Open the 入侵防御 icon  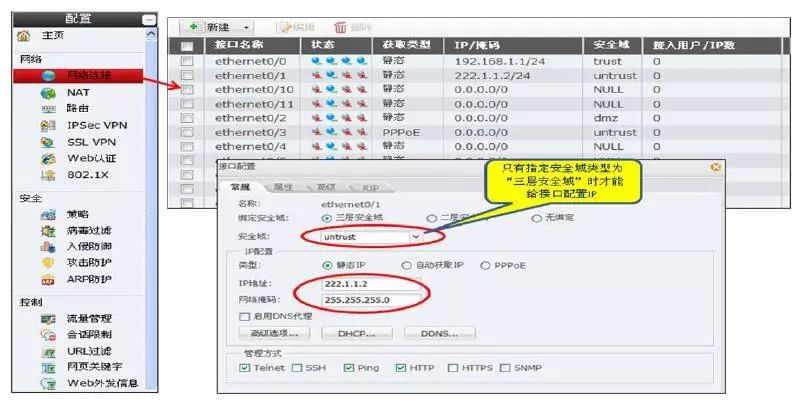pyautogui.click(x=48, y=247)
